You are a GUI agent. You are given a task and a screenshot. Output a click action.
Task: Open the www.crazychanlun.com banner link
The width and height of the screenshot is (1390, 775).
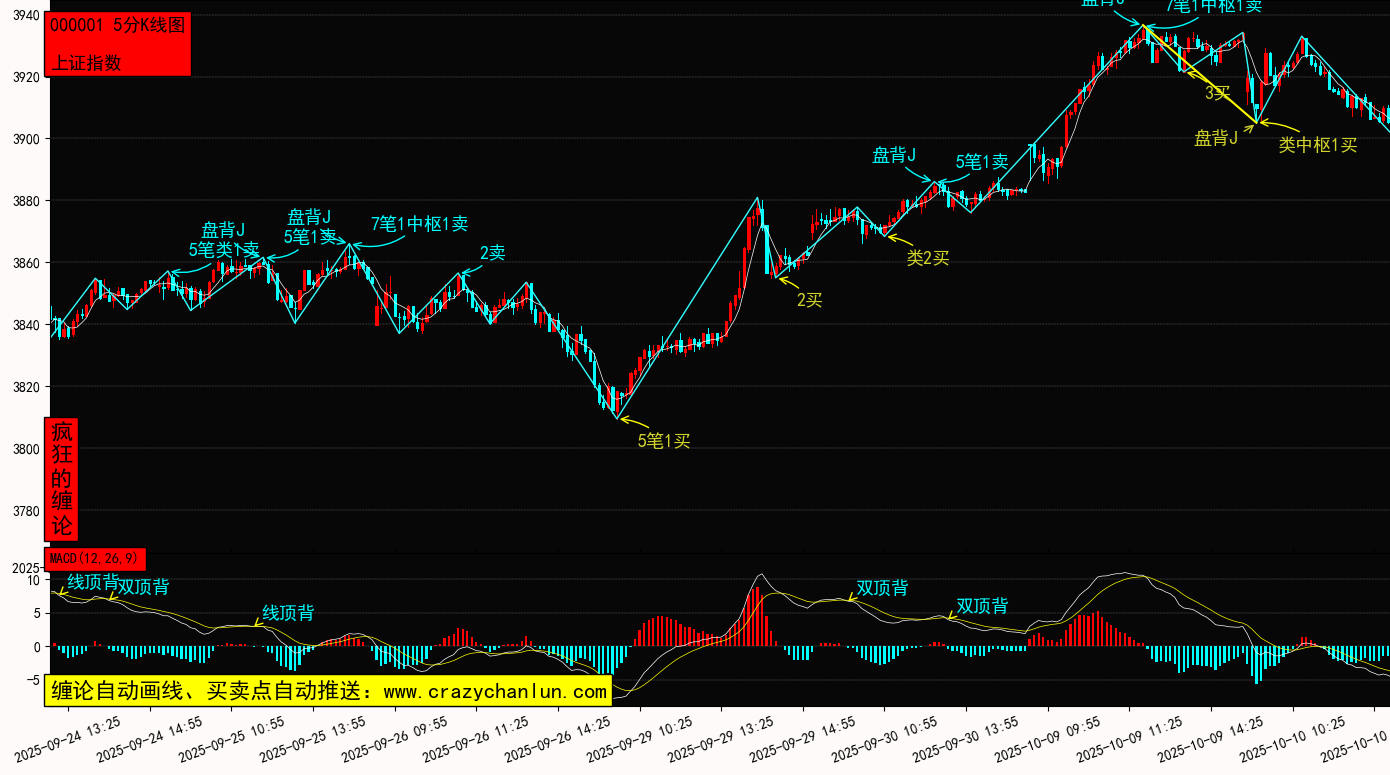(328, 691)
